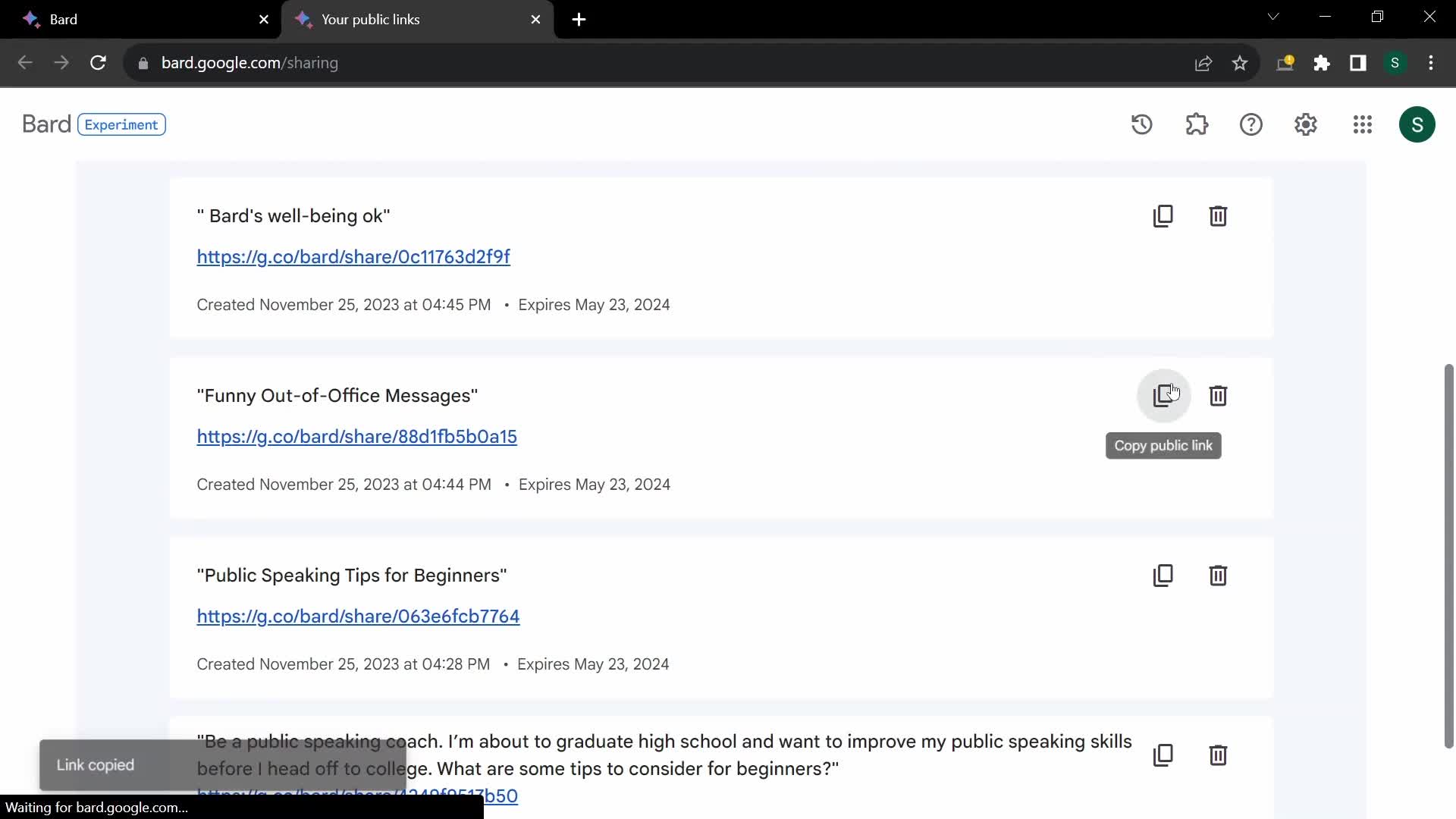Click the delete icon for 'Bard's well-being ok'
The height and width of the screenshot is (819, 1456).
pyautogui.click(x=1219, y=216)
